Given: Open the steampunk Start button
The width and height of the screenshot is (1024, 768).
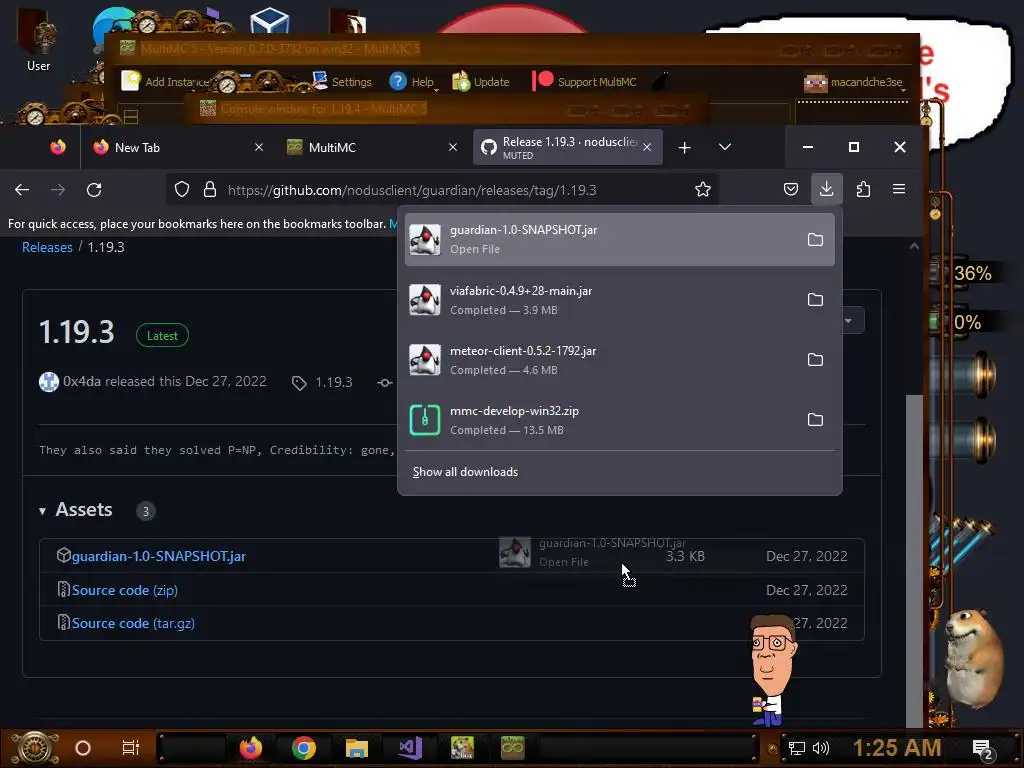Looking at the screenshot, I should (x=35, y=748).
